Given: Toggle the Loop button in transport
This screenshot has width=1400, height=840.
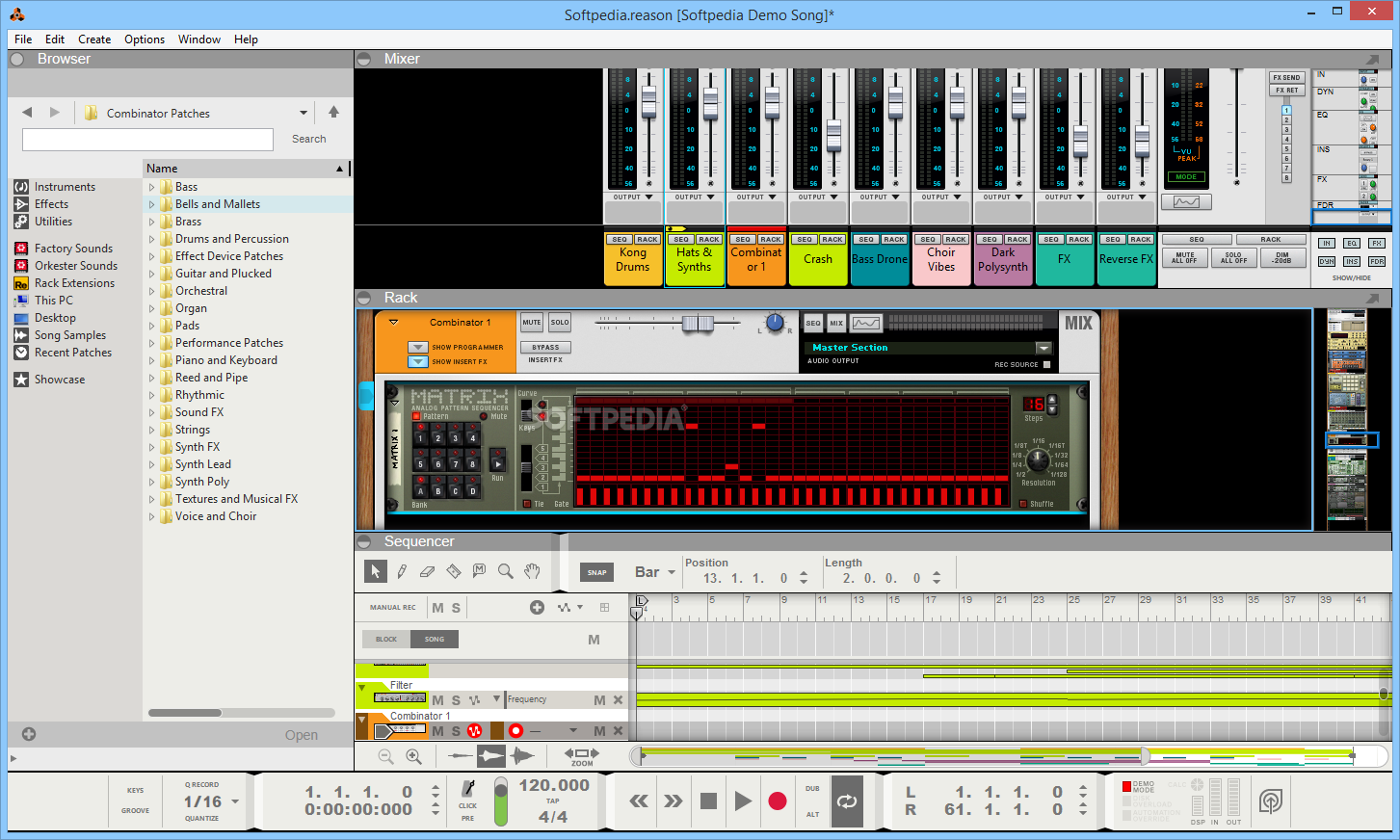Looking at the screenshot, I should 847,801.
